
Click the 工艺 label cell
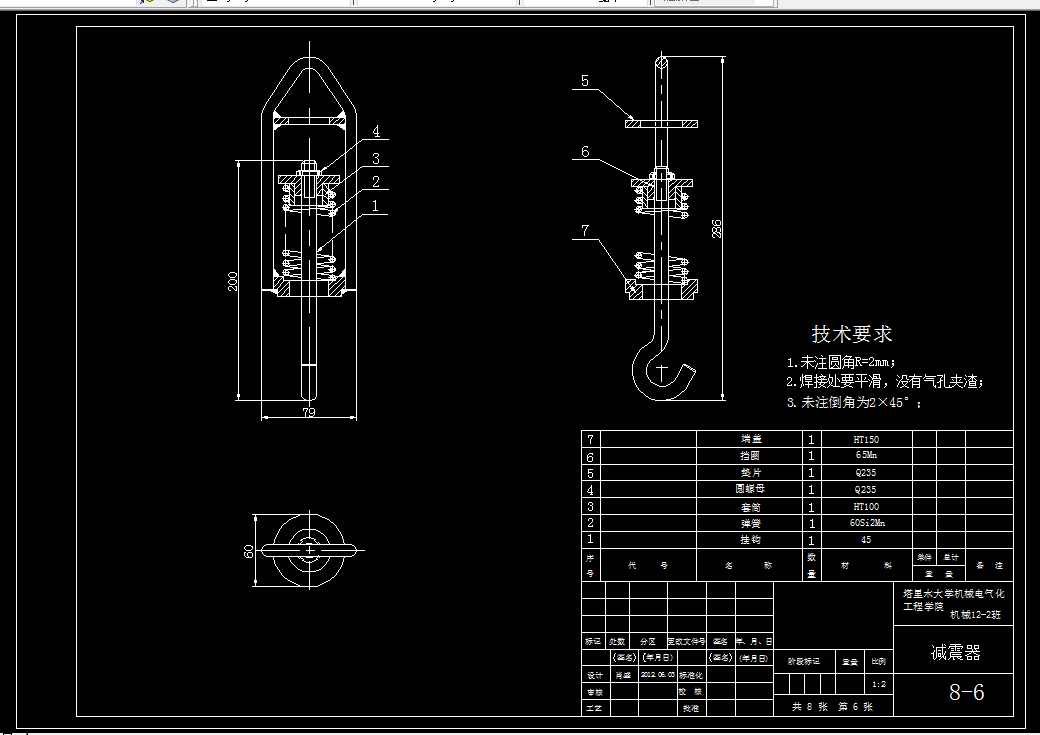(594, 708)
